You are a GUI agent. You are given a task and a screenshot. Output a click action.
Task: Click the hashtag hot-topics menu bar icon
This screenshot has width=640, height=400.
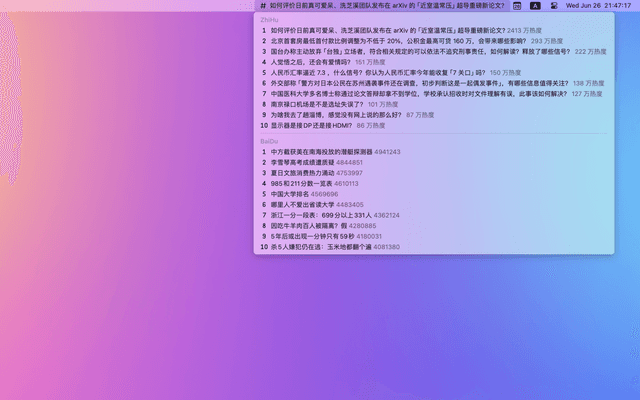[x=262, y=6]
